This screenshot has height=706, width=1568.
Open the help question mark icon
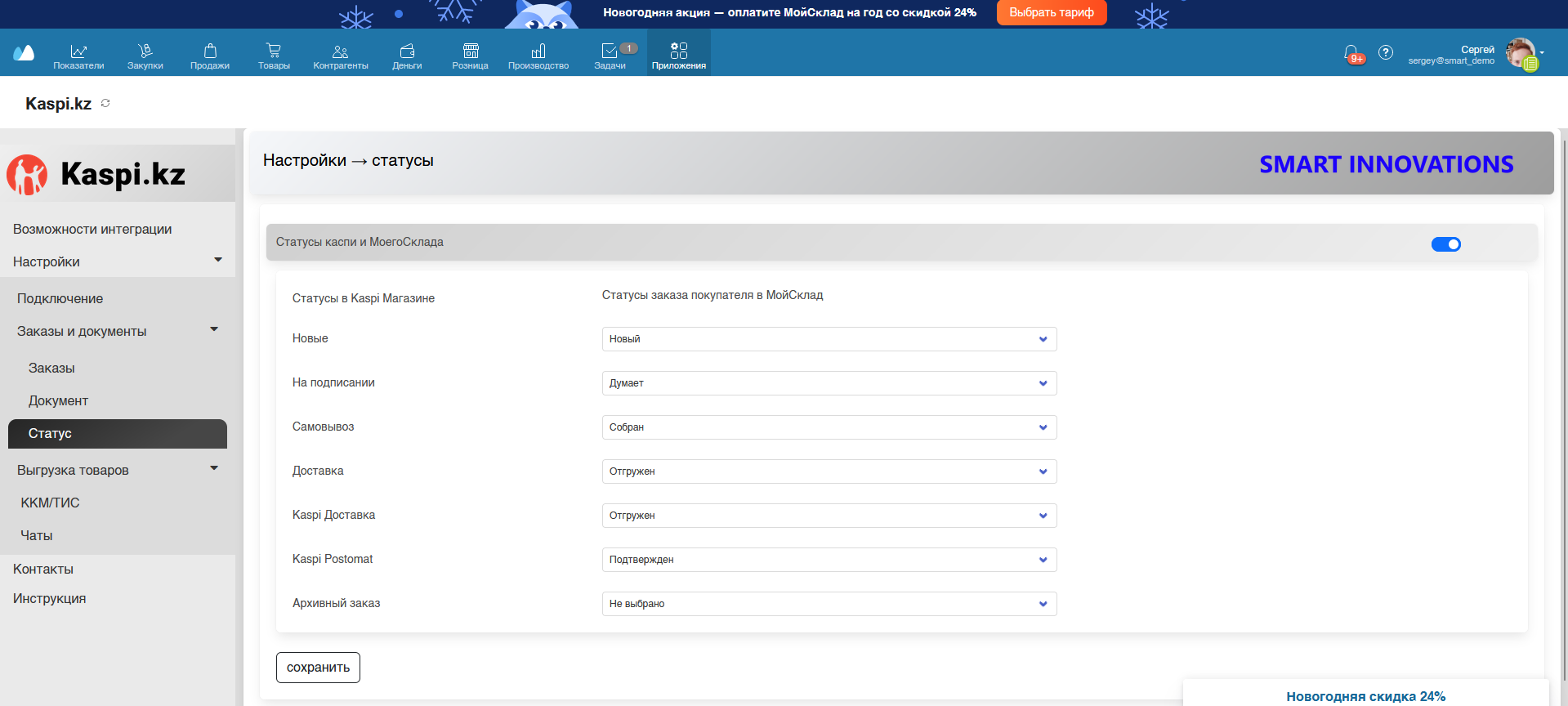(1386, 52)
